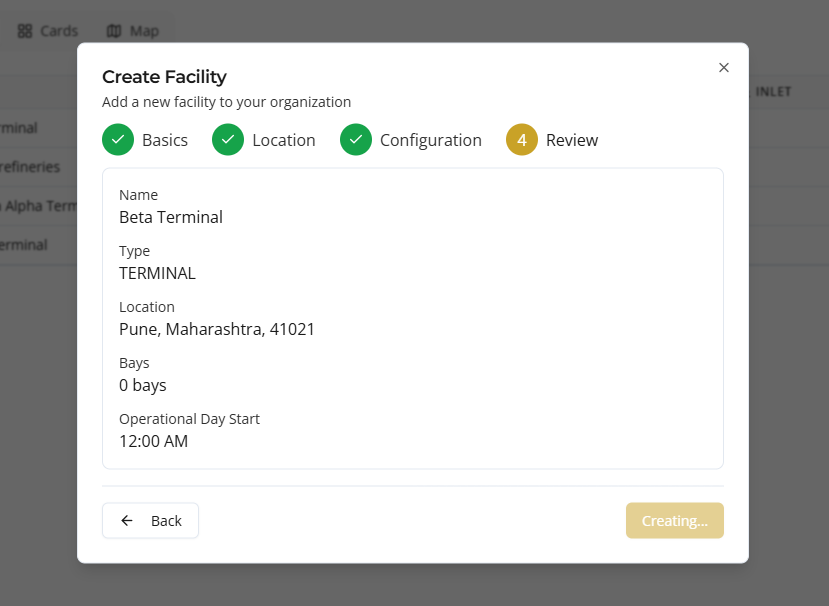829x606 pixels.
Task: Click the Operational Day Start label
Action: pyautogui.click(x=189, y=419)
